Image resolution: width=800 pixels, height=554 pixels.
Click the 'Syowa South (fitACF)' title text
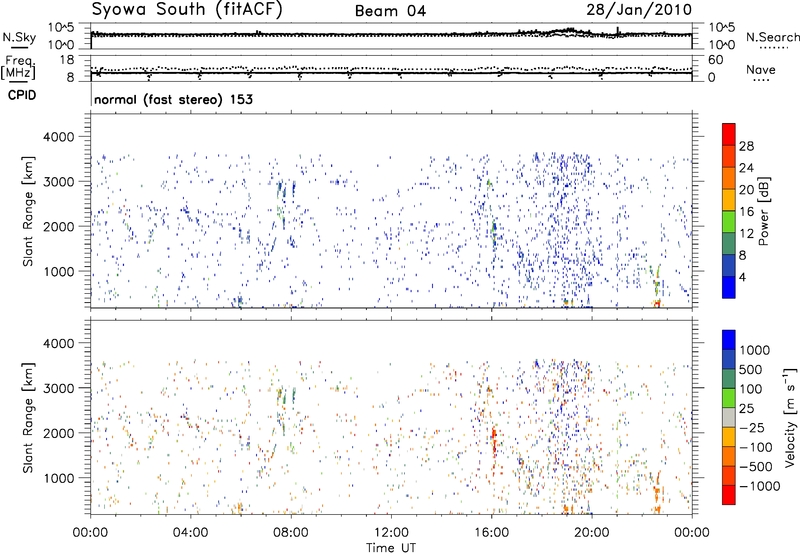187,10
